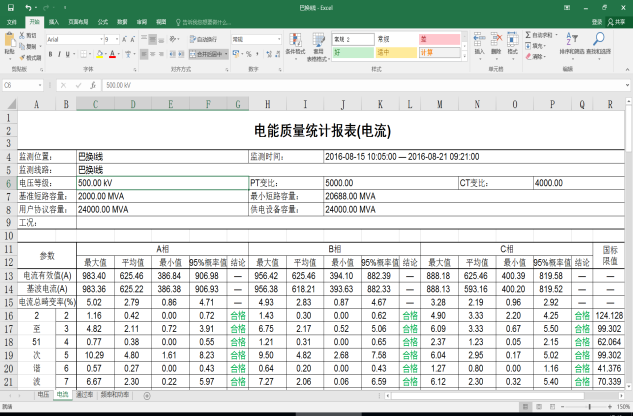This screenshot has height=416, width=633.
Task: Toggle align text left
Action: (144, 54)
